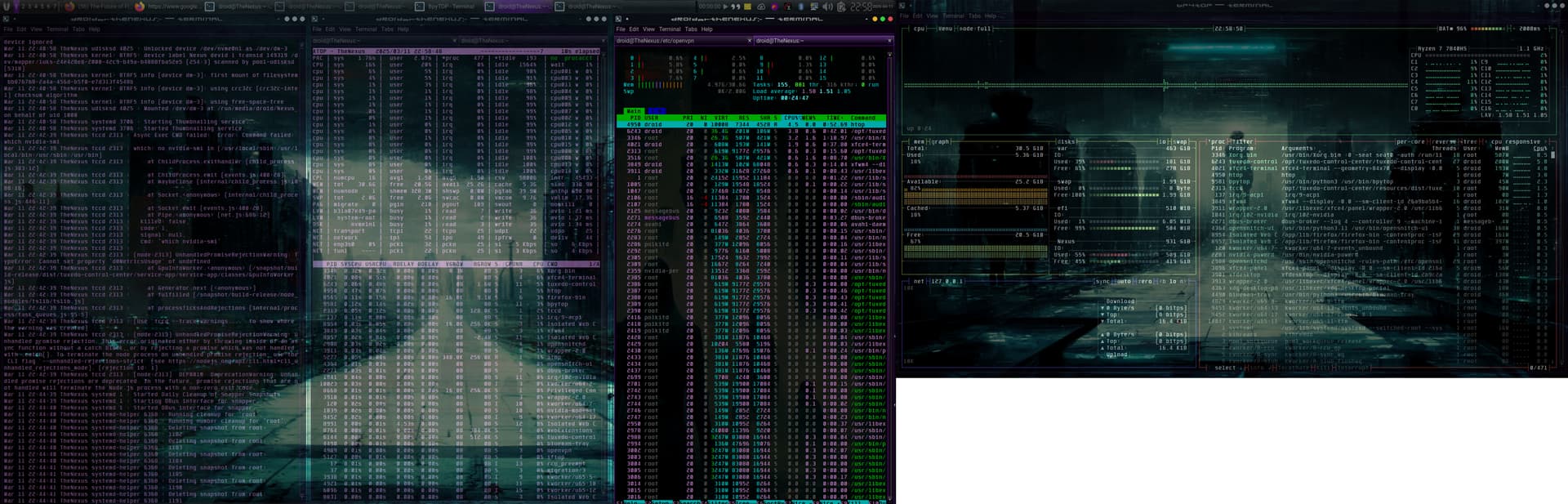The image size is (1568, 504).
Task: Open the clipboard manager tray icon
Action: coord(840,6)
